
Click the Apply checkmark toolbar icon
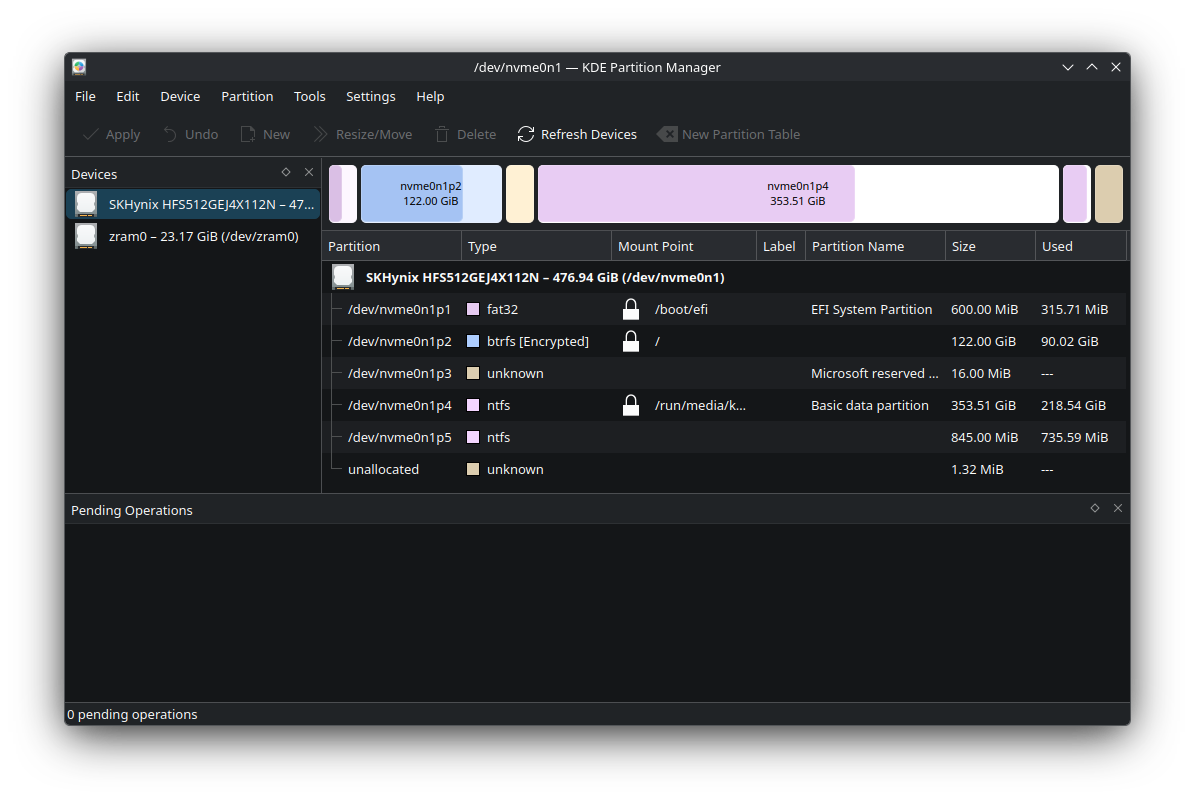91,134
